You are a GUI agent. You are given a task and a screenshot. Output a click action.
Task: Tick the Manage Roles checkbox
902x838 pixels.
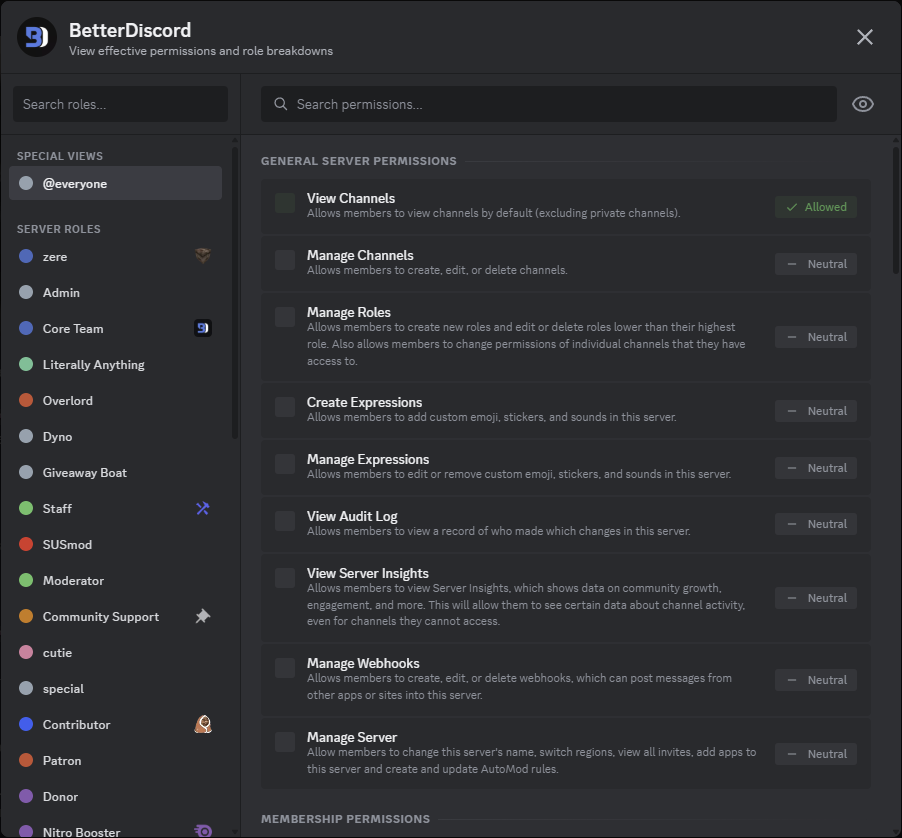[285, 317]
